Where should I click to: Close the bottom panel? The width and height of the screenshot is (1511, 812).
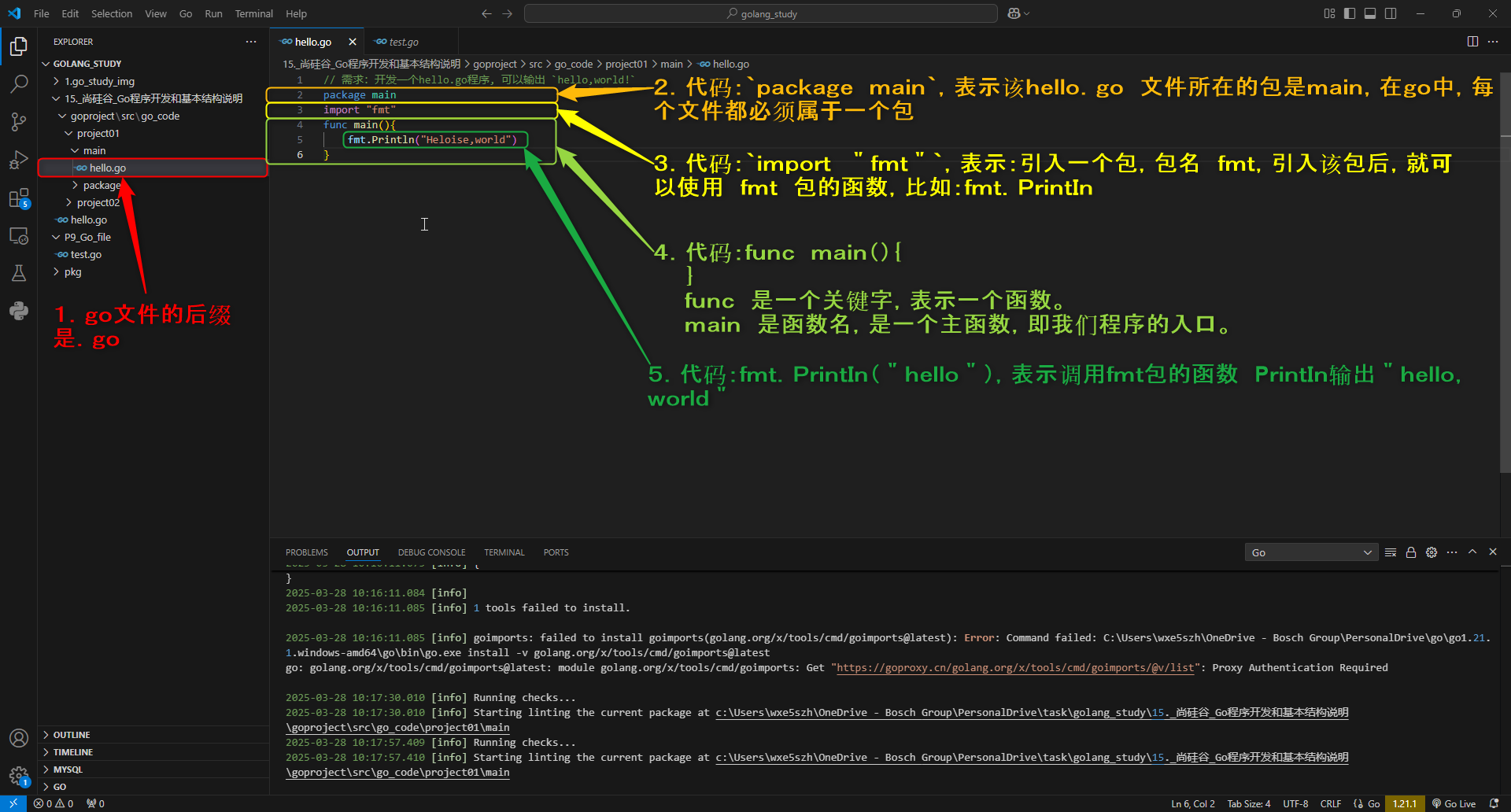[1493, 552]
